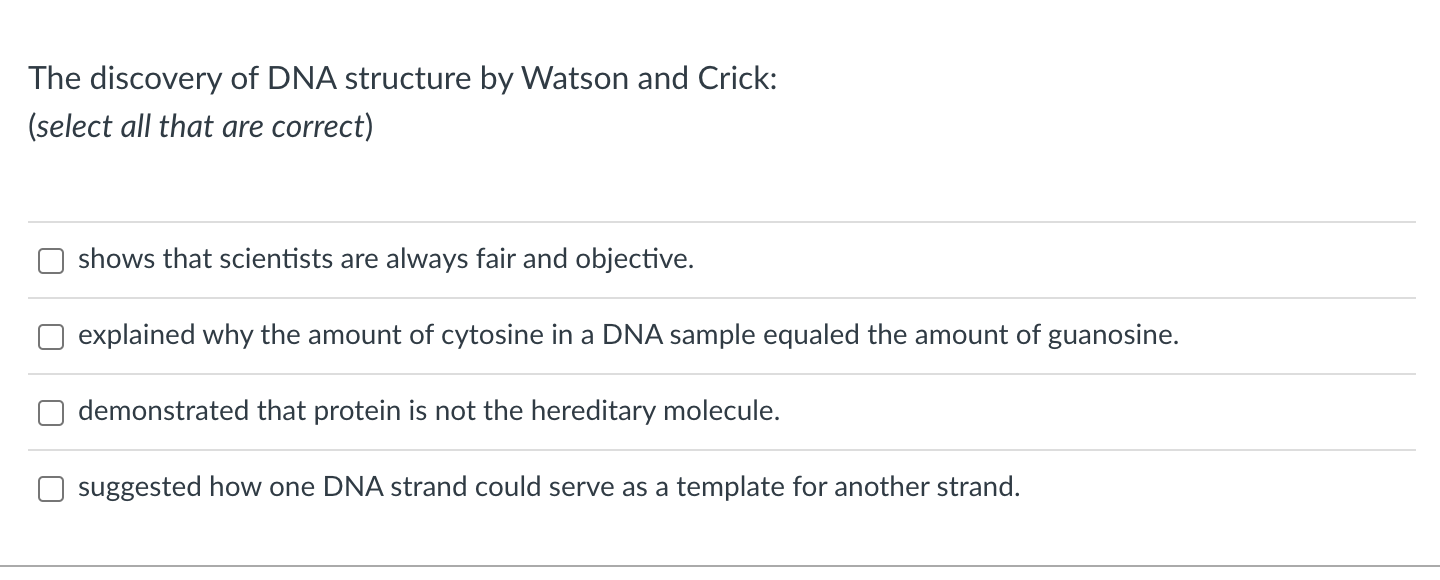Click the word 'guanosine' in the second option
This screenshot has width=1440, height=580.
point(1114,336)
